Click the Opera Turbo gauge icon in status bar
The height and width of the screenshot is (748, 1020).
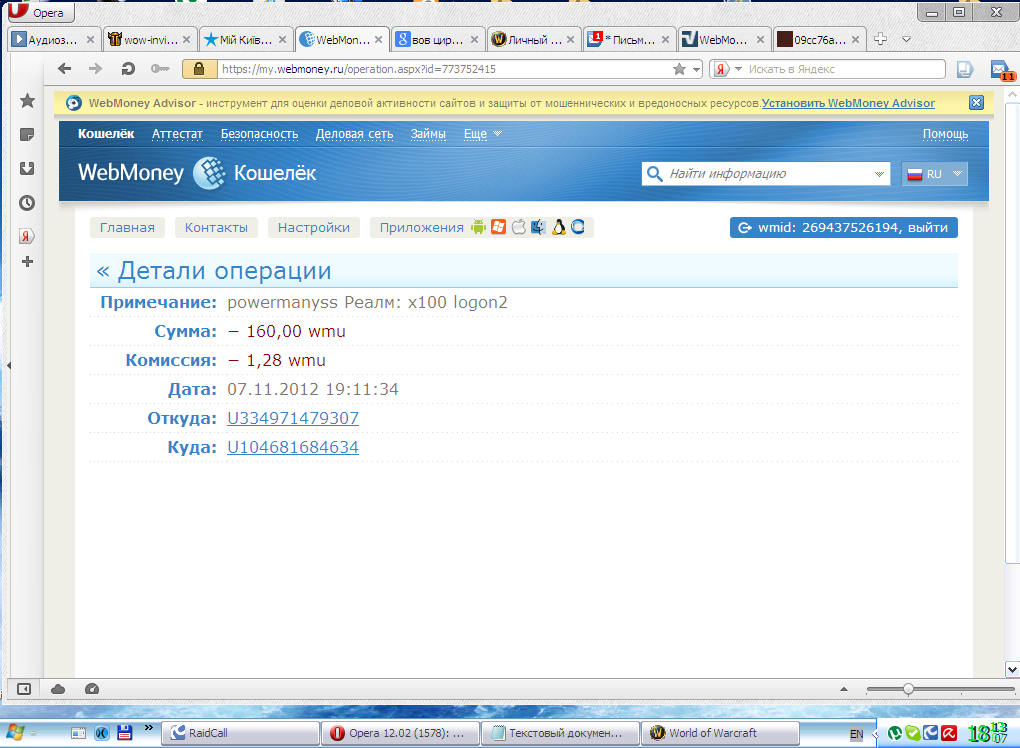click(92, 689)
